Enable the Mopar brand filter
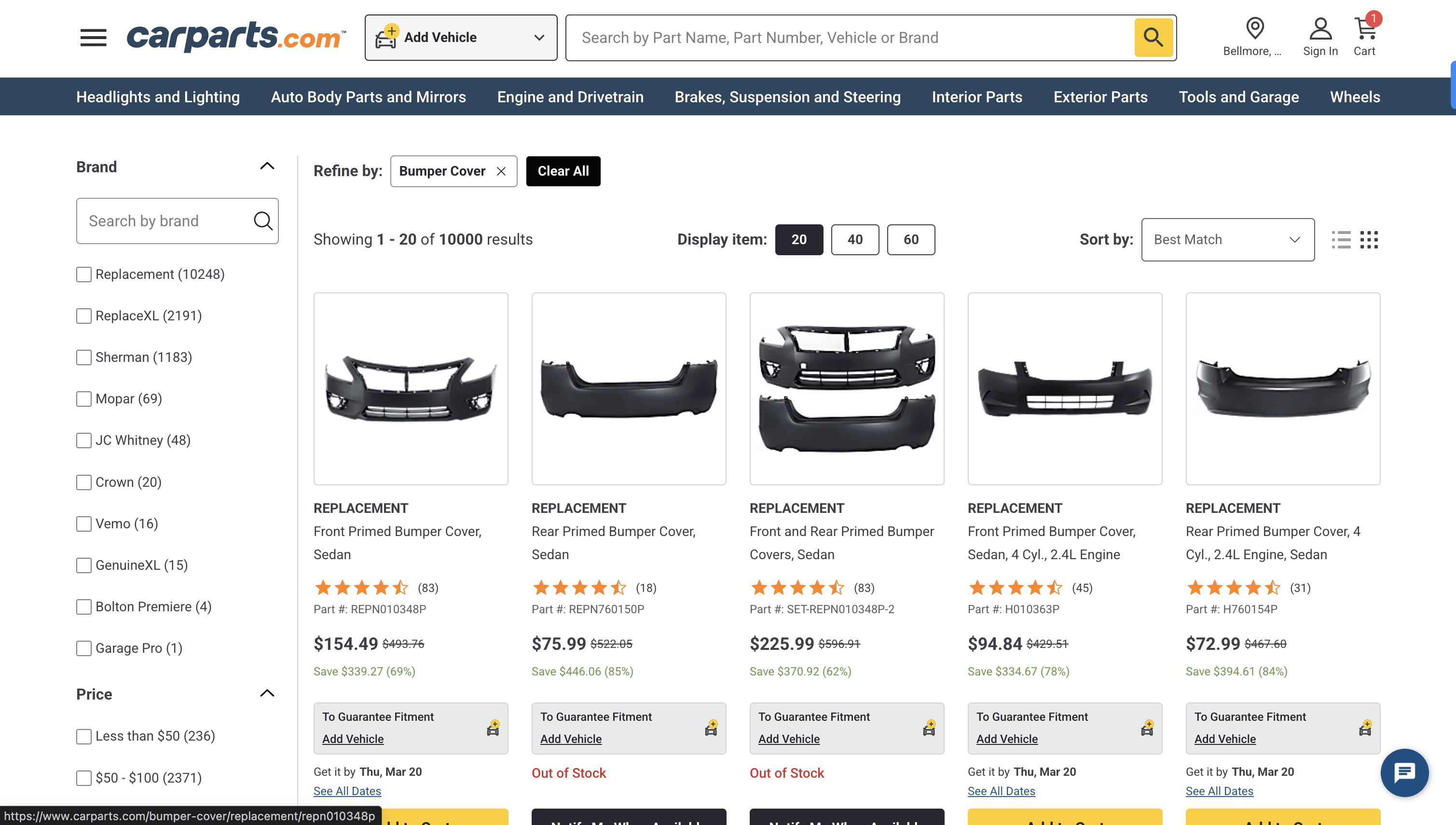 [x=84, y=399]
